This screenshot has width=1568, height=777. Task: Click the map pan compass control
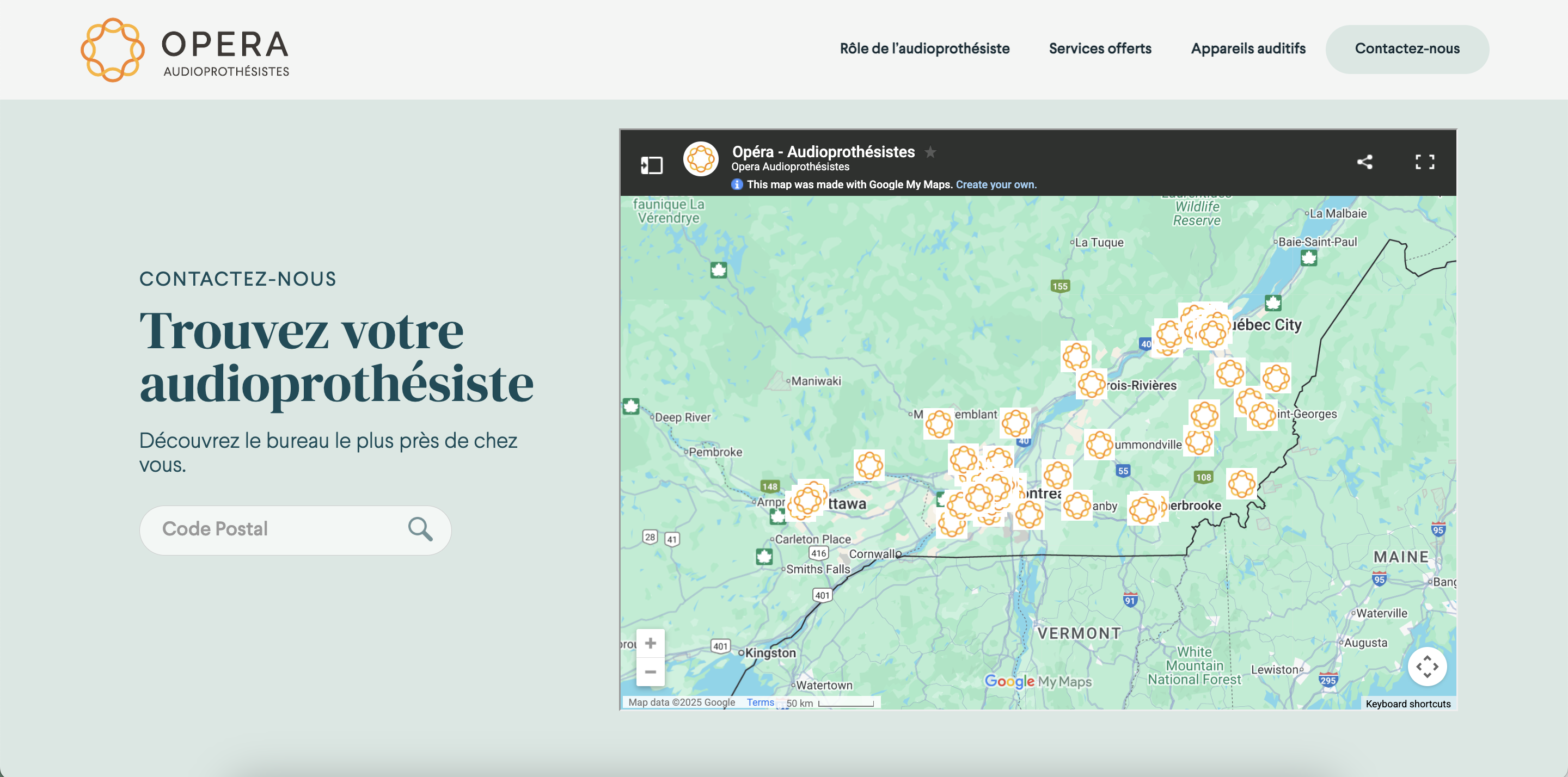pyautogui.click(x=1427, y=667)
